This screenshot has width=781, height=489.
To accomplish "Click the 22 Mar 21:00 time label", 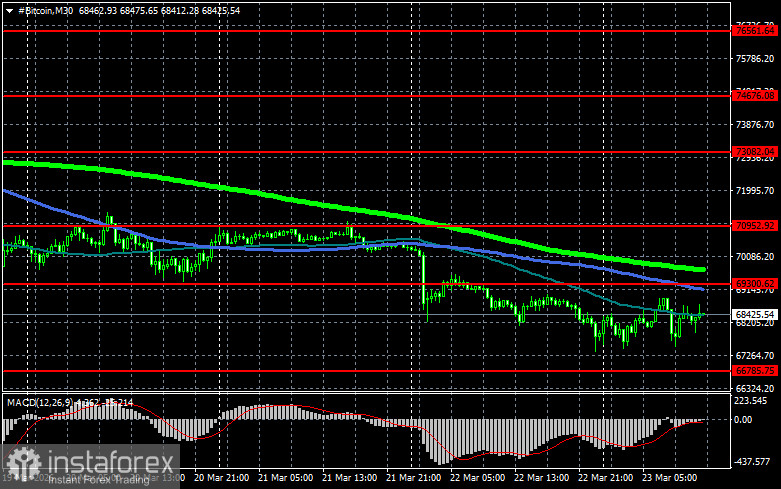I will [x=605, y=478].
